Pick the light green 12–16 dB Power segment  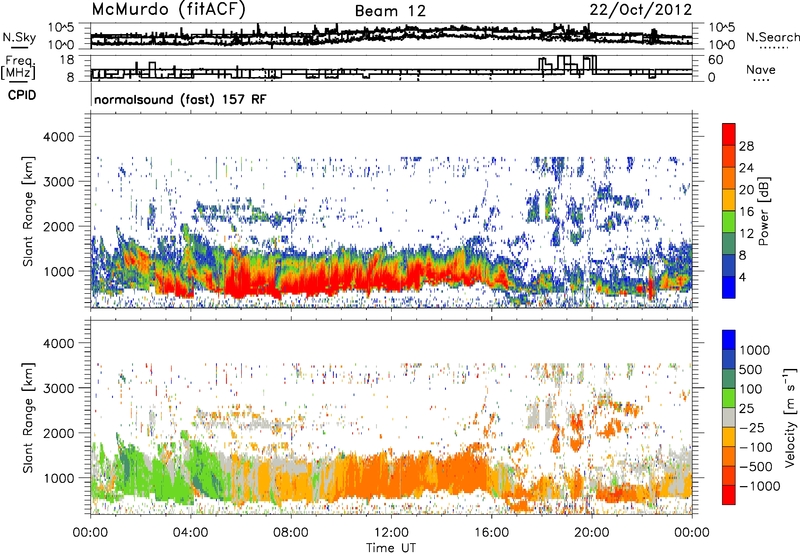coord(729,222)
